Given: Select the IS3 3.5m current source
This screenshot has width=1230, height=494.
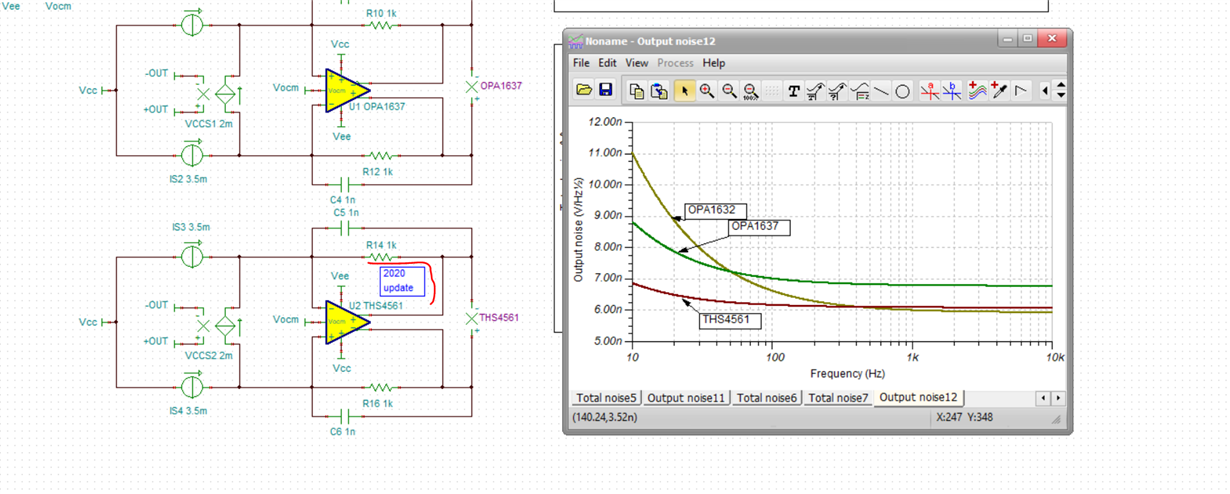Looking at the screenshot, I should [191, 256].
